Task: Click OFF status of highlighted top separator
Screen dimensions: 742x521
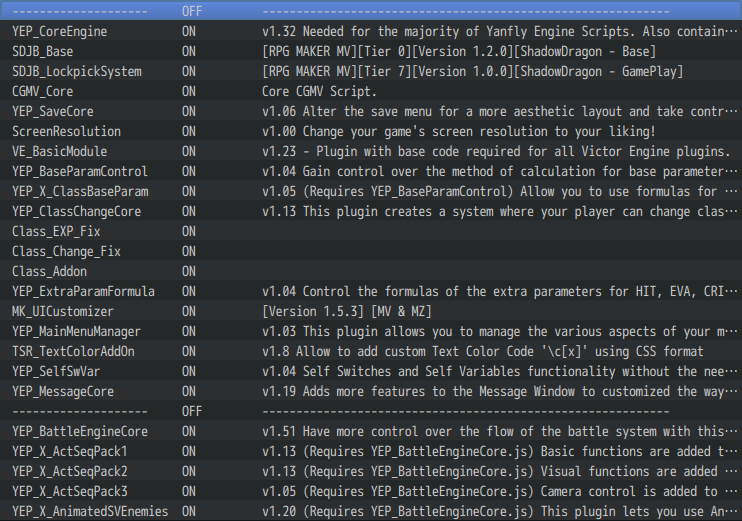Action: pos(192,11)
